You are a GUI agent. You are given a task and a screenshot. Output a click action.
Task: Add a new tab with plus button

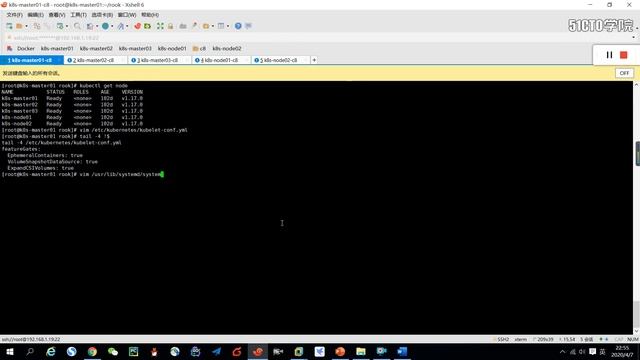pyautogui.click(x=314, y=60)
